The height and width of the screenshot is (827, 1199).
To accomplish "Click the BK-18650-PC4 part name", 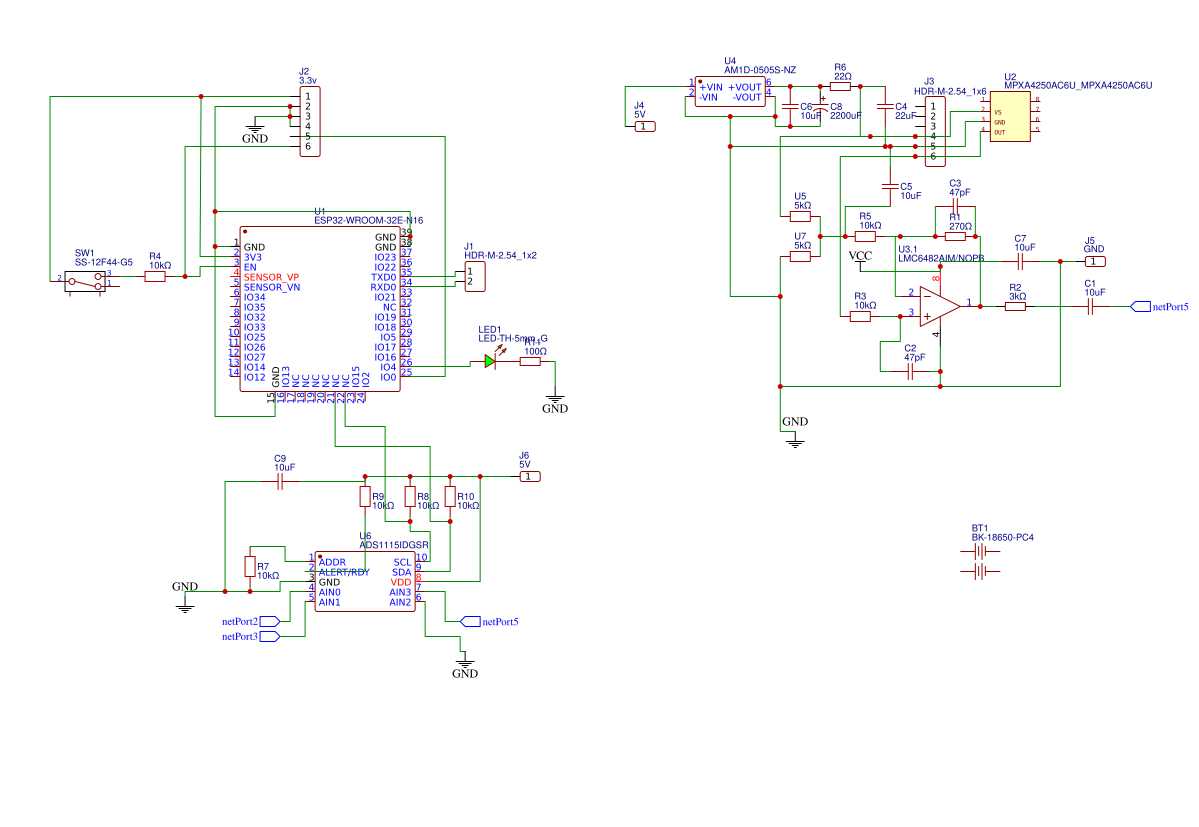I will (x=1002, y=537).
